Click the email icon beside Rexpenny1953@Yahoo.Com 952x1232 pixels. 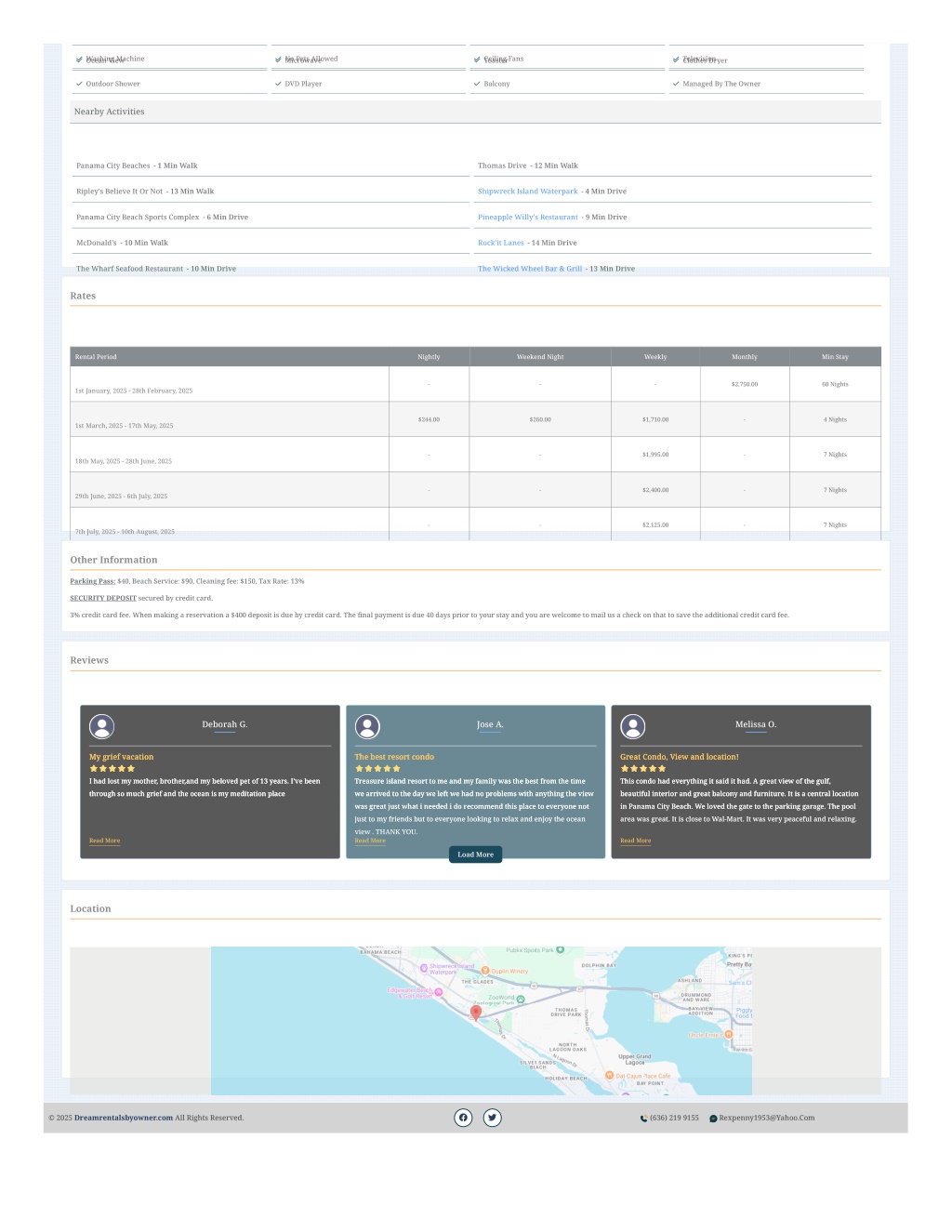(713, 1119)
